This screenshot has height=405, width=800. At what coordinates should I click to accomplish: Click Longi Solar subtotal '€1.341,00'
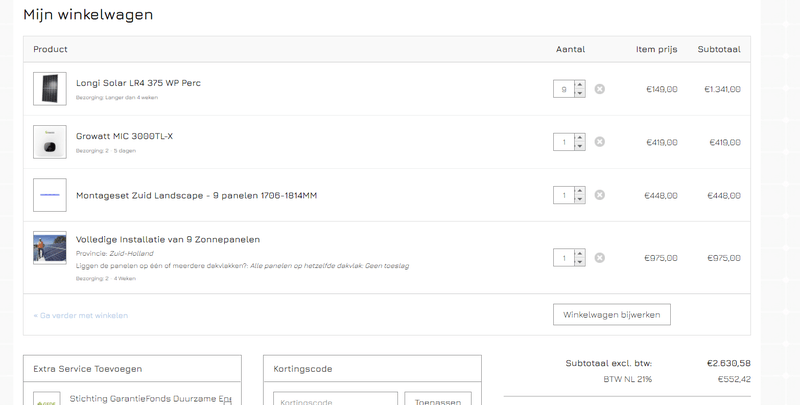(722, 89)
